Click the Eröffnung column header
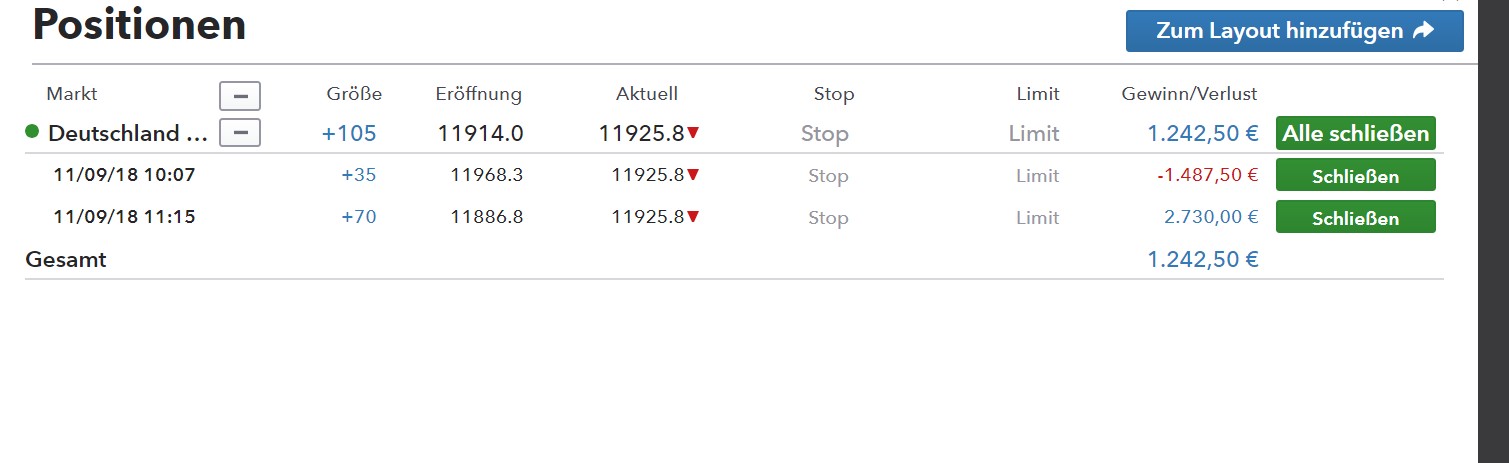 click(x=478, y=94)
